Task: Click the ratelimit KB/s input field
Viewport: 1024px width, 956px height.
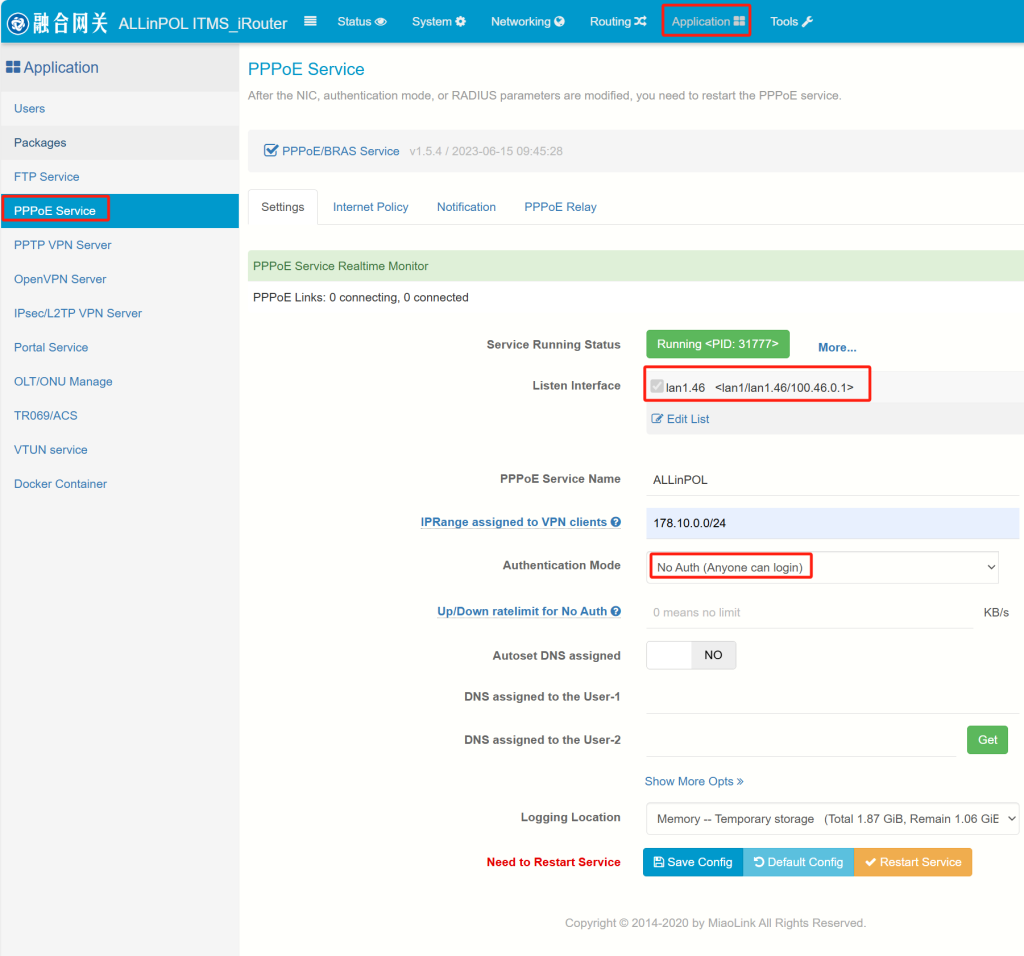Action: (810, 613)
